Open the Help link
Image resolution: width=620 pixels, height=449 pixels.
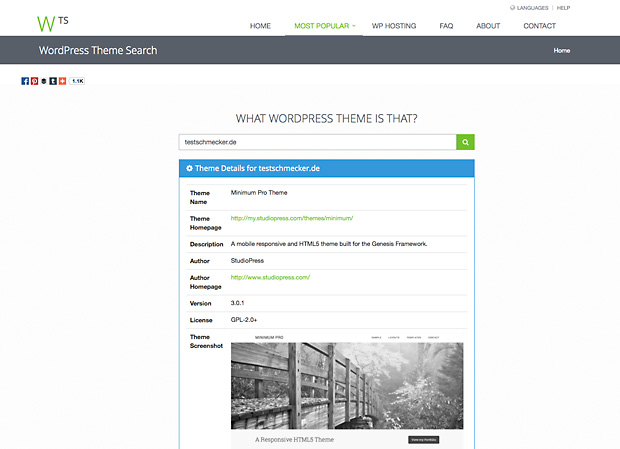(563, 8)
